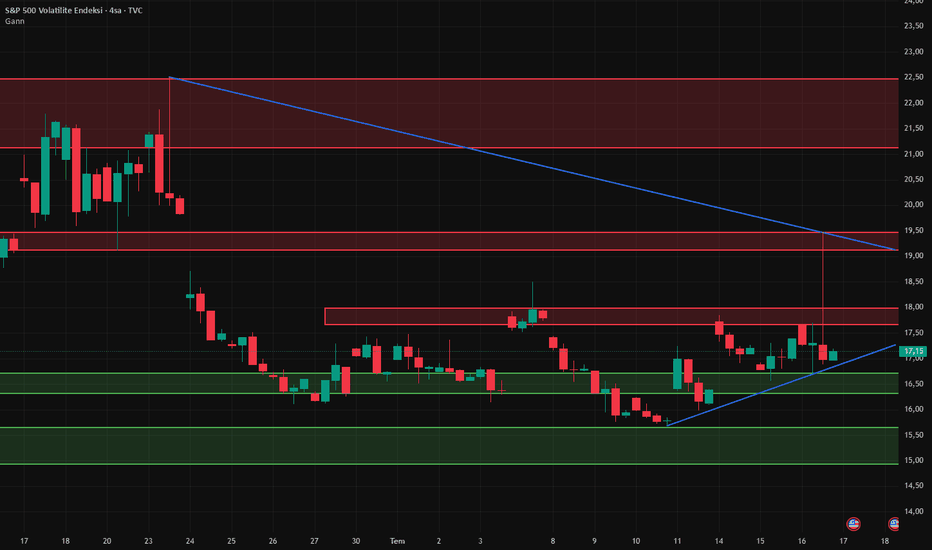The width and height of the screenshot is (932, 550).
Task: Click date label 27 on time axis
Action: pos(314,541)
